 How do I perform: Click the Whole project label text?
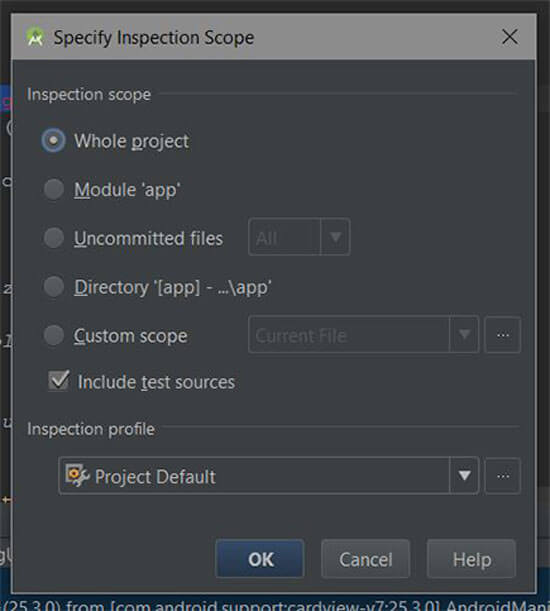coord(131,141)
